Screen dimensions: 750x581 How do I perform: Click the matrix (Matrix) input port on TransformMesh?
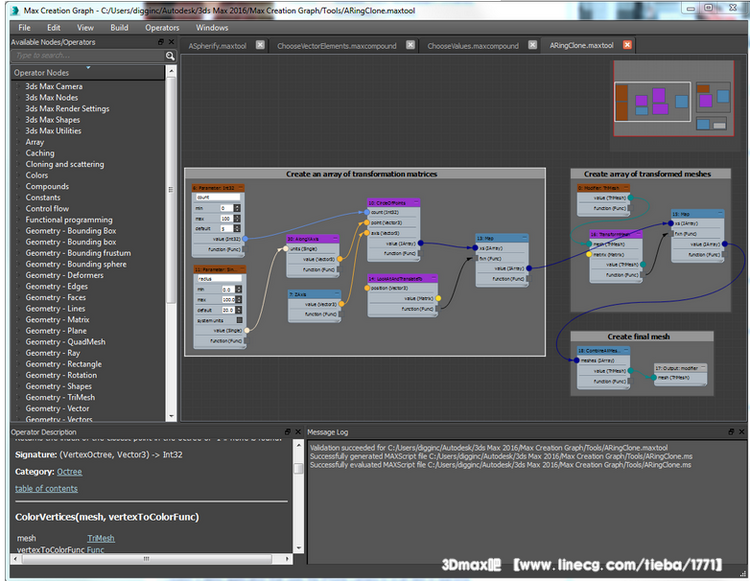point(589,254)
